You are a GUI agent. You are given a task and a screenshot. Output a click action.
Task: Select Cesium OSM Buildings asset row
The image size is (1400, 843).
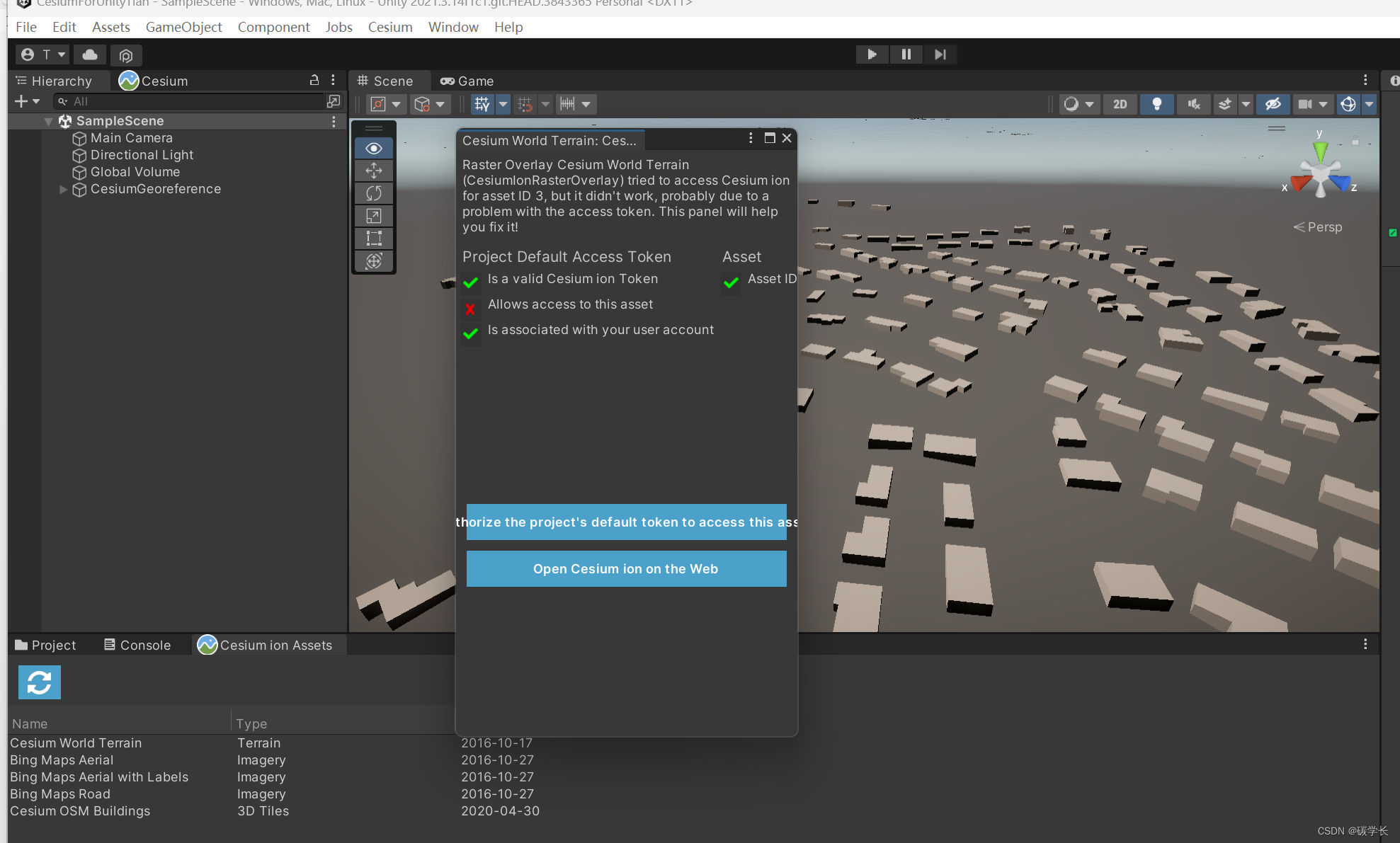click(80, 811)
